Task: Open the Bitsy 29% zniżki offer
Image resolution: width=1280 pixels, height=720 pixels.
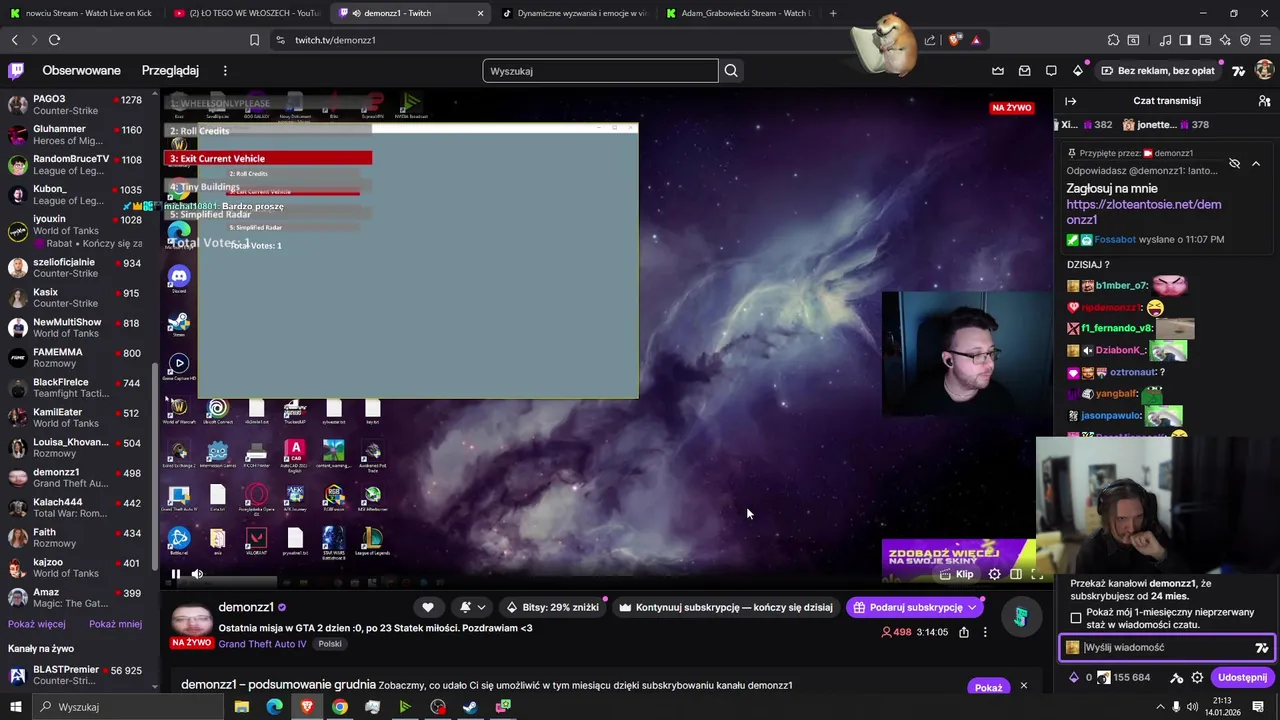Action: [552, 607]
